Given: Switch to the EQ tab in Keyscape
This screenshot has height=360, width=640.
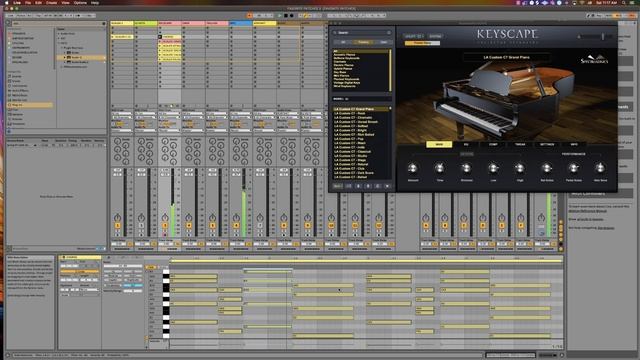Looking at the screenshot, I should click(466, 144).
